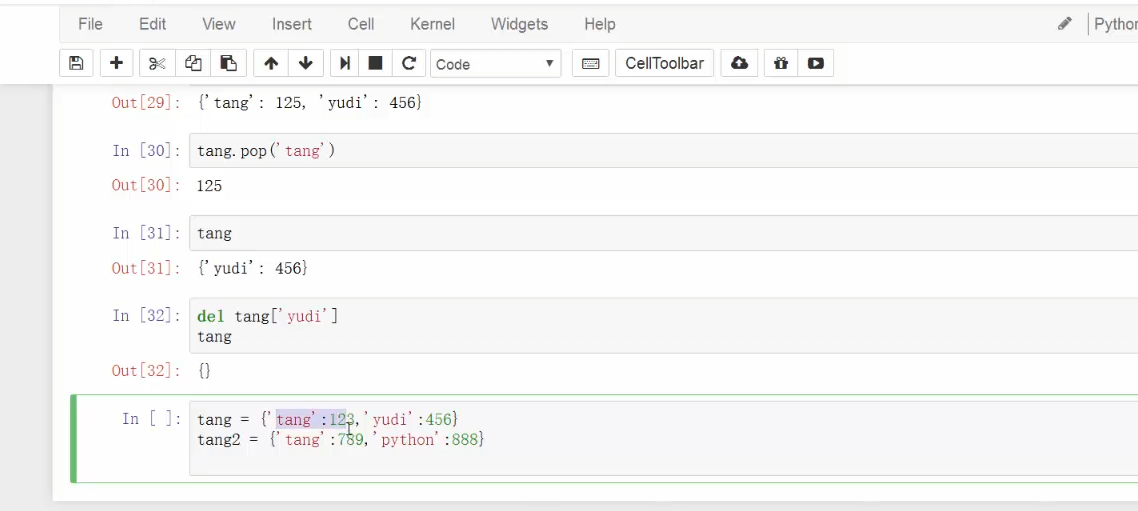The width and height of the screenshot is (1138, 511).
Task: Copy selected cell using toolbar icon
Action: click(x=192, y=64)
